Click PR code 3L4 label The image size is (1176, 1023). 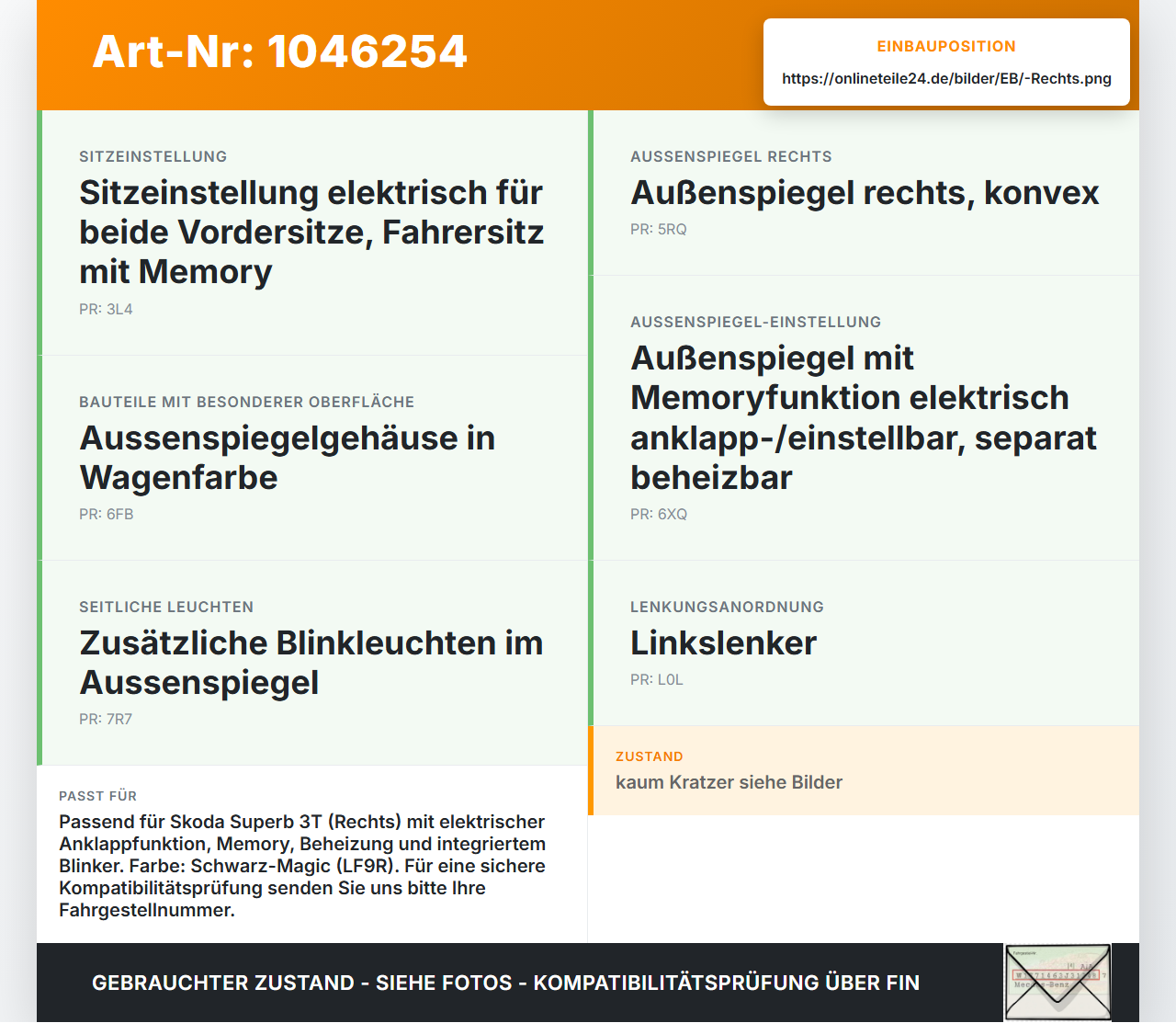106,310
